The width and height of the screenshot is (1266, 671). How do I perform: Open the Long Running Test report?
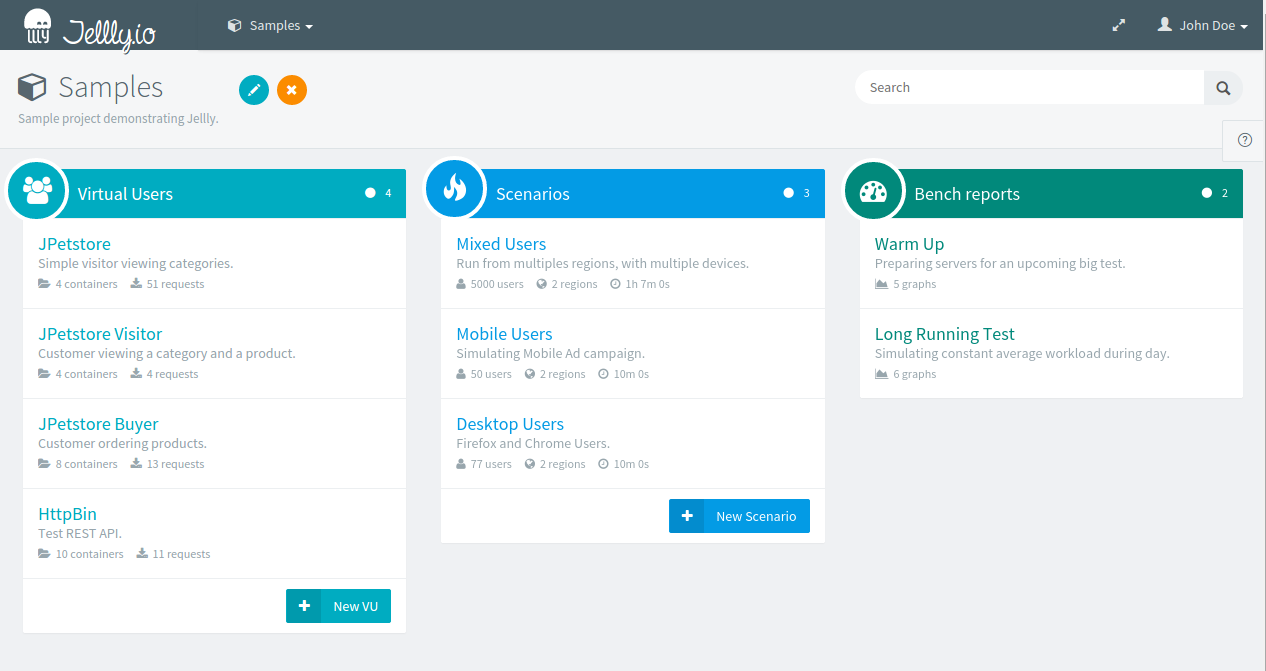tap(944, 334)
